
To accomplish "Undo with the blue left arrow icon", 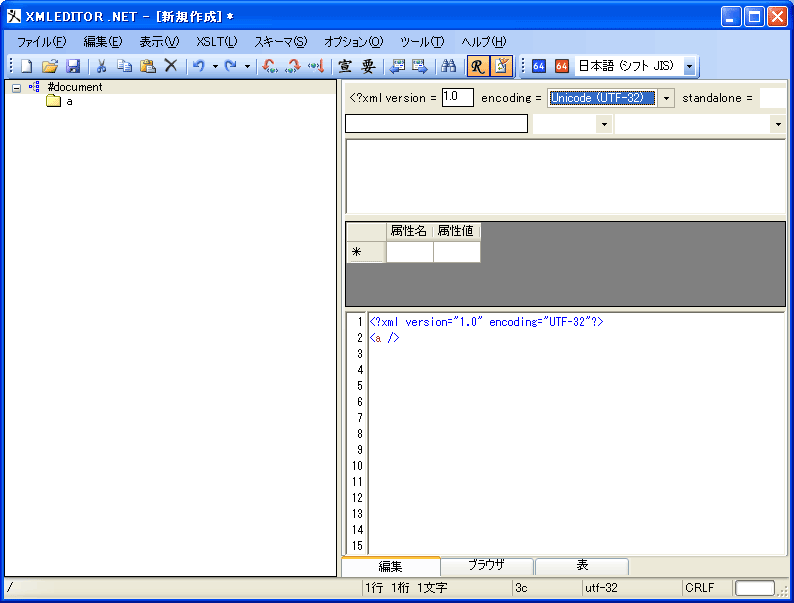I will 199,66.
